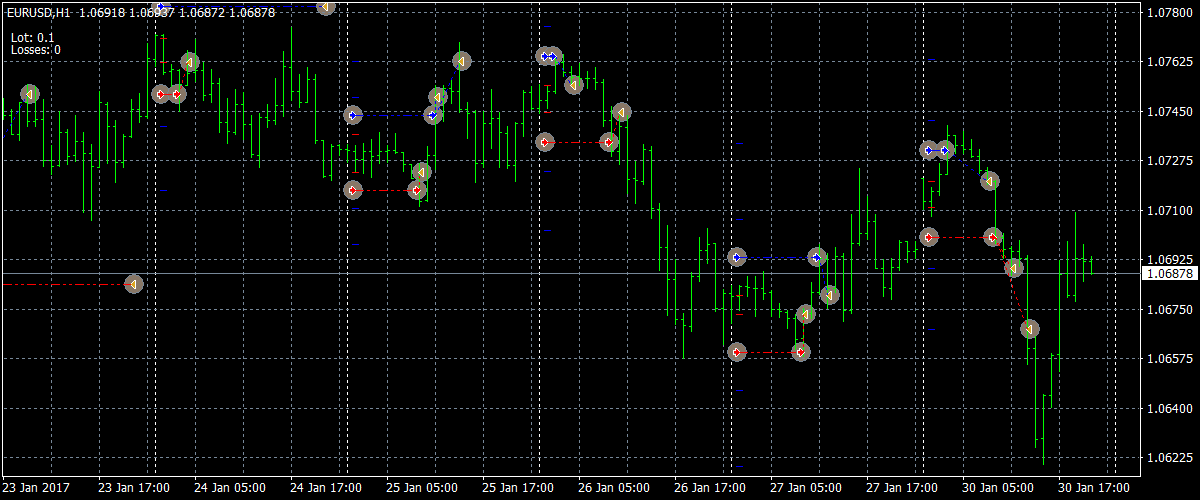Click the '27 Jan 17:00' time label
The width and height of the screenshot is (1200, 500).
click(902, 489)
